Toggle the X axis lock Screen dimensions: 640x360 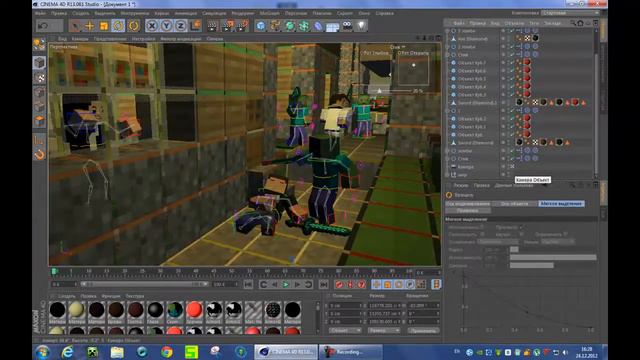click(152, 26)
